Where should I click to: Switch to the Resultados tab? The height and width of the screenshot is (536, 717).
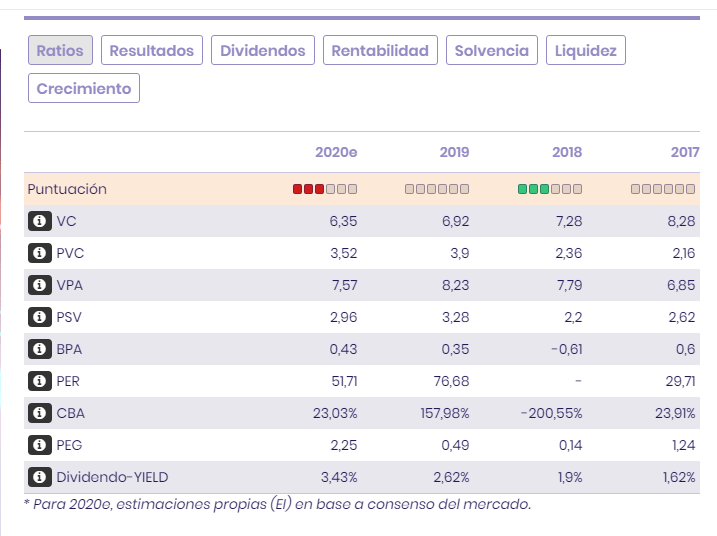tap(152, 50)
